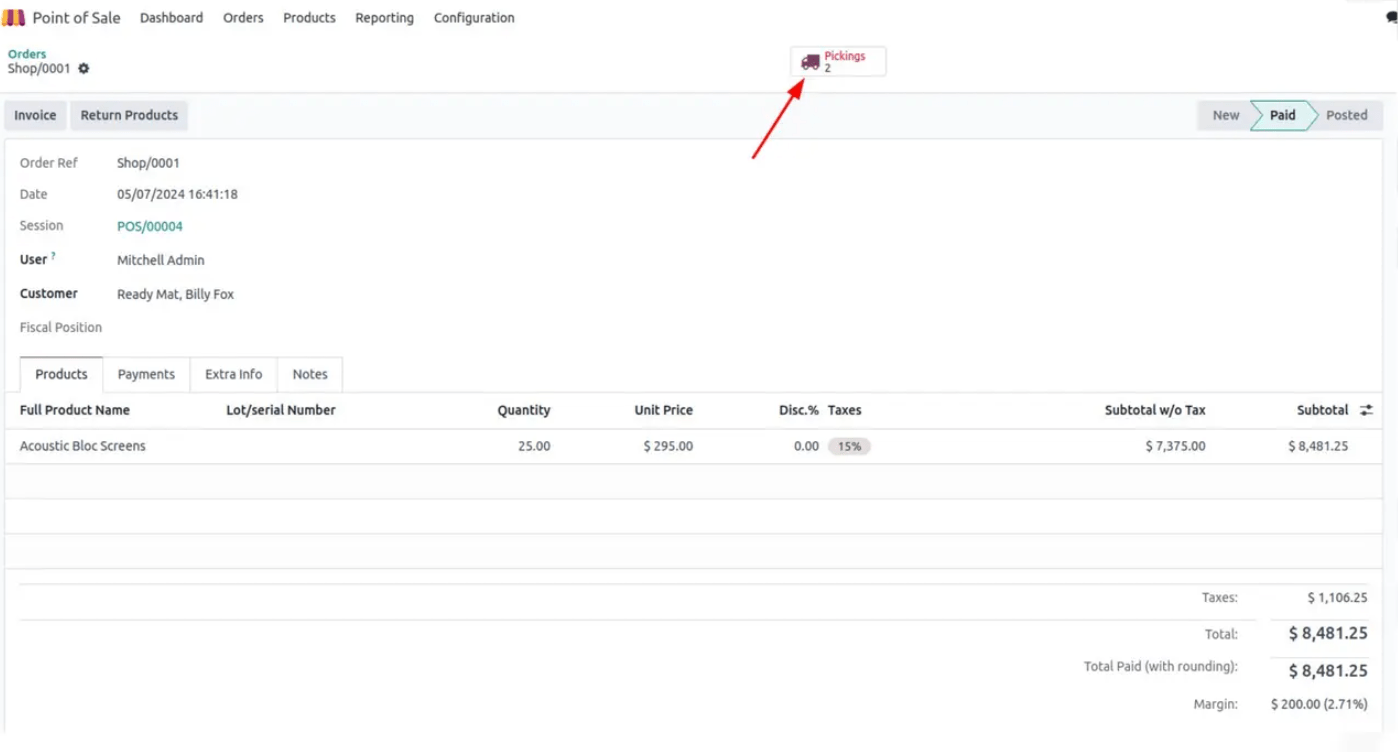Viewport: 1398px width, 752px height.
Task: Select the Posted status stage
Action: [1346, 115]
